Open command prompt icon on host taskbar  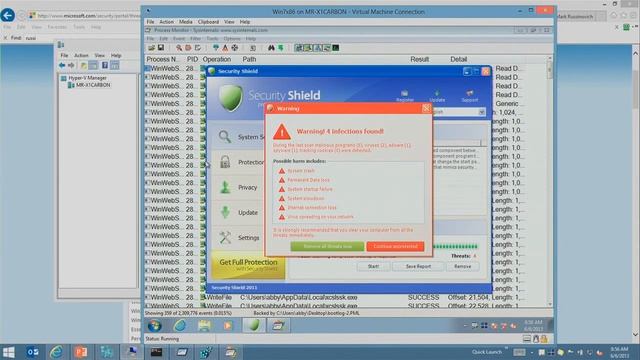[156, 352]
